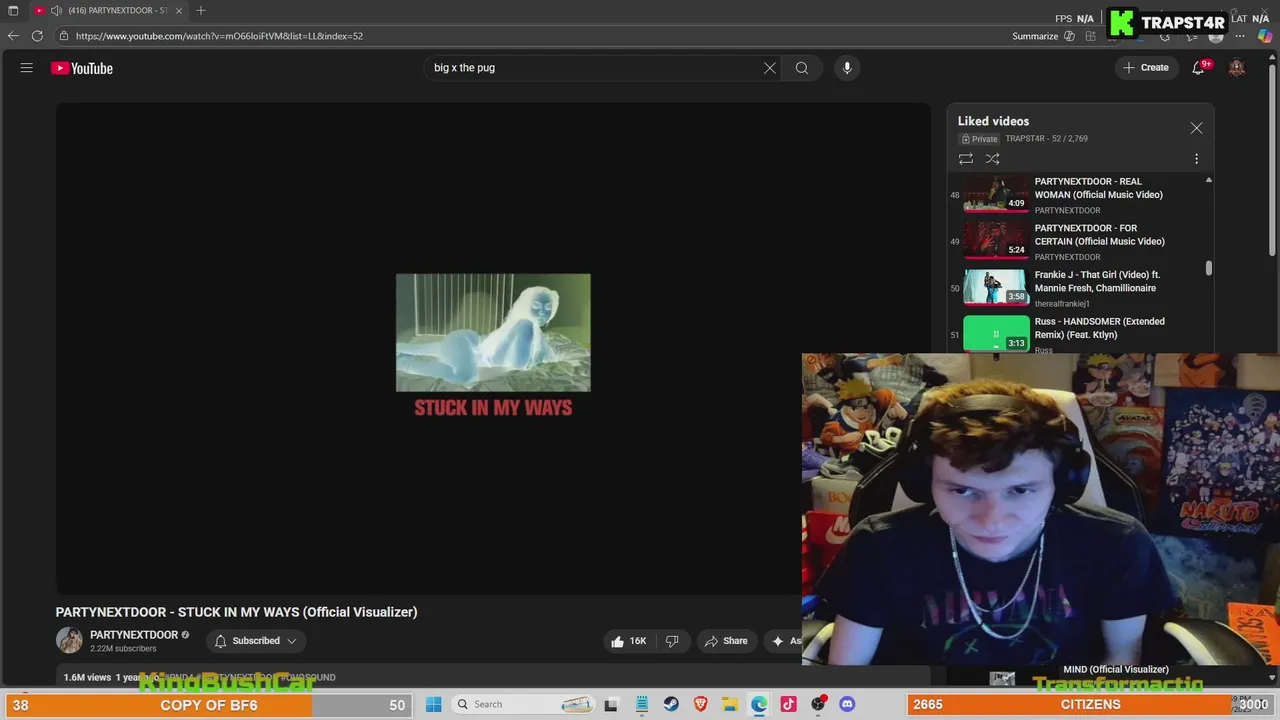
Task: Open Discord from the taskbar
Action: (848, 704)
